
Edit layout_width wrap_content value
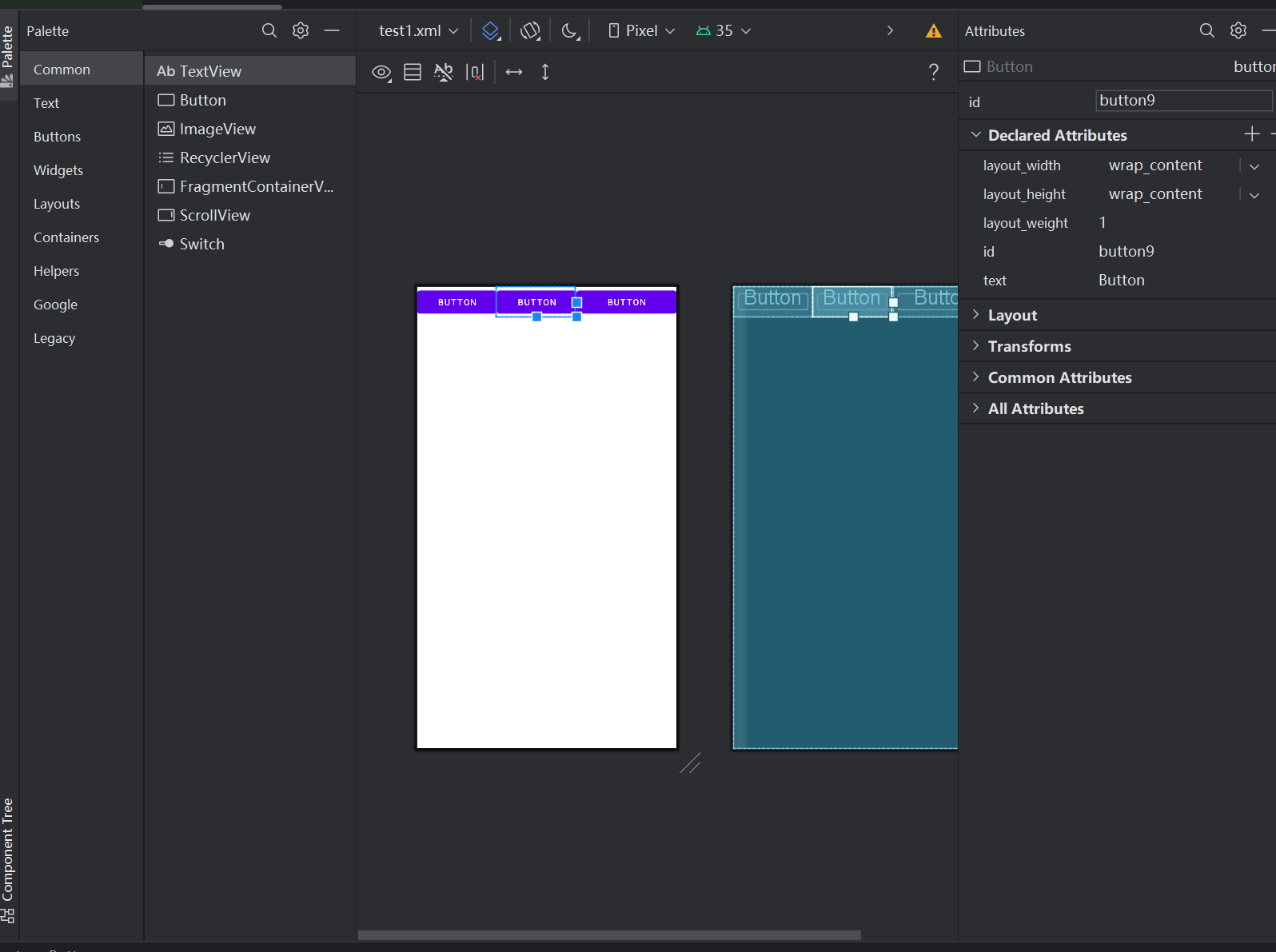(x=1155, y=165)
